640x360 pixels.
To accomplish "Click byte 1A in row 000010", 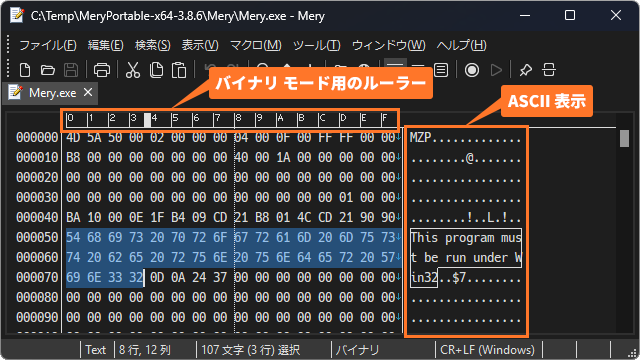I will click(283, 158).
